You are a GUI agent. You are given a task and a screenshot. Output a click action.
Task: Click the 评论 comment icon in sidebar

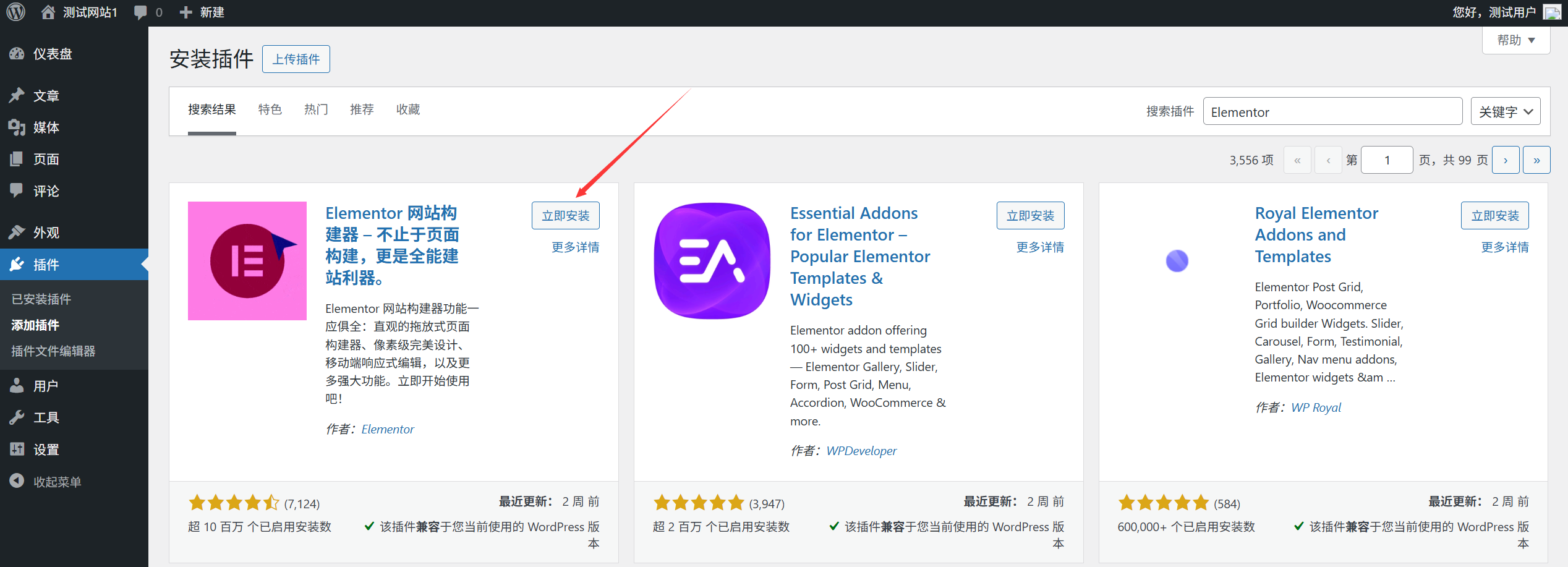pyautogui.click(x=17, y=190)
